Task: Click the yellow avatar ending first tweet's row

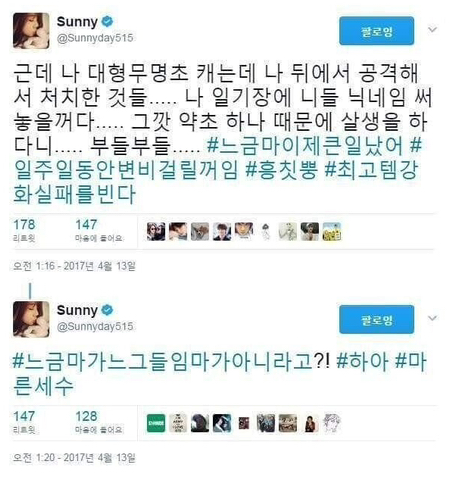Action: (332, 232)
